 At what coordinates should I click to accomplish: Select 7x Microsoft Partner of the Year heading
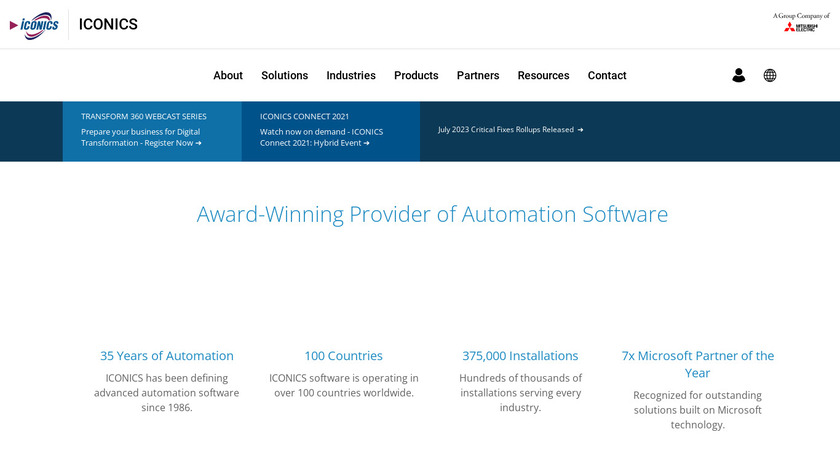[x=697, y=364]
